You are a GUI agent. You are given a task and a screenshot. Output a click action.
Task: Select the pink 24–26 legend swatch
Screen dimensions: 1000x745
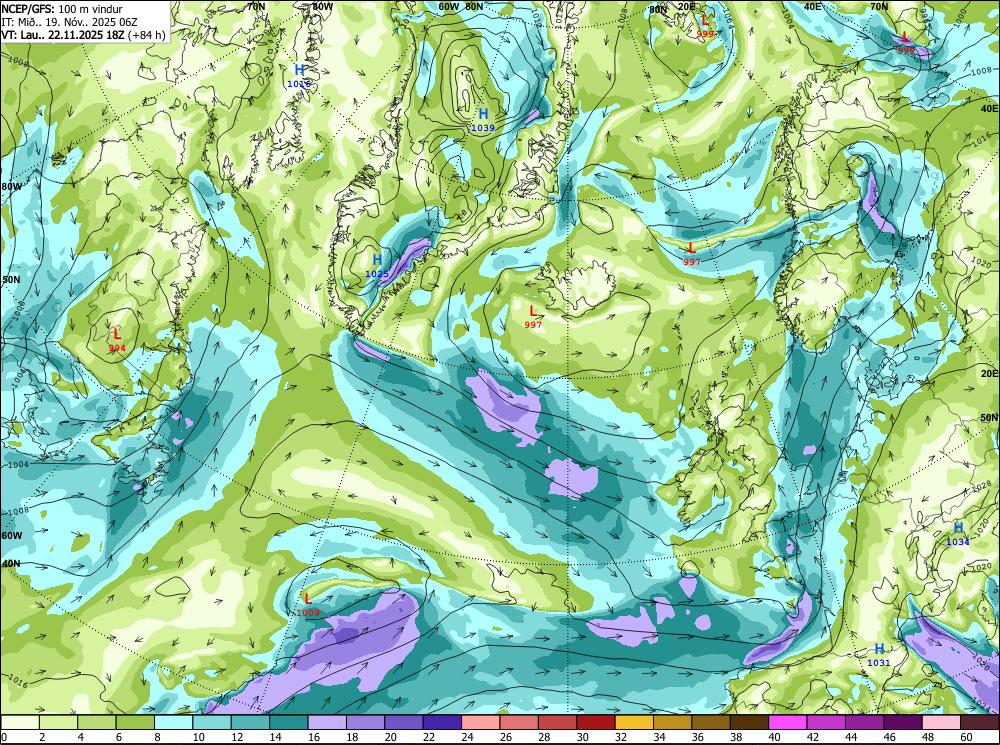click(481, 722)
